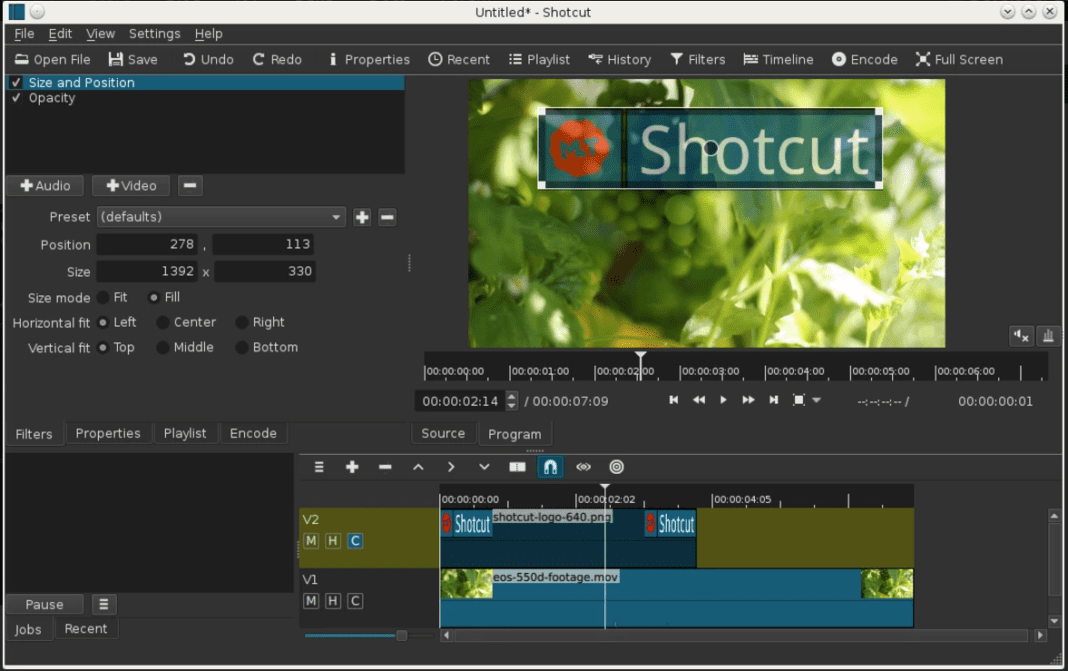Click the +Video button to add a filter
This screenshot has height=671, width=1068.
tap(130, 185)
